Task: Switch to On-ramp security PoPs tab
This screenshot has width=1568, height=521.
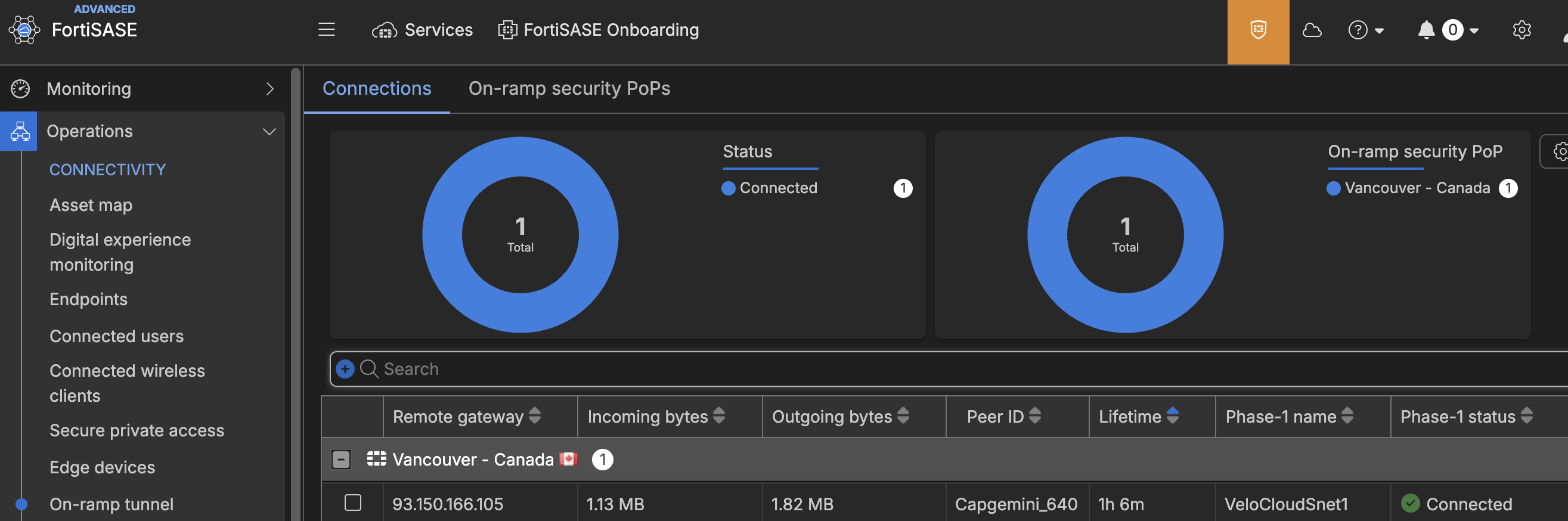Action: (569, 89)
